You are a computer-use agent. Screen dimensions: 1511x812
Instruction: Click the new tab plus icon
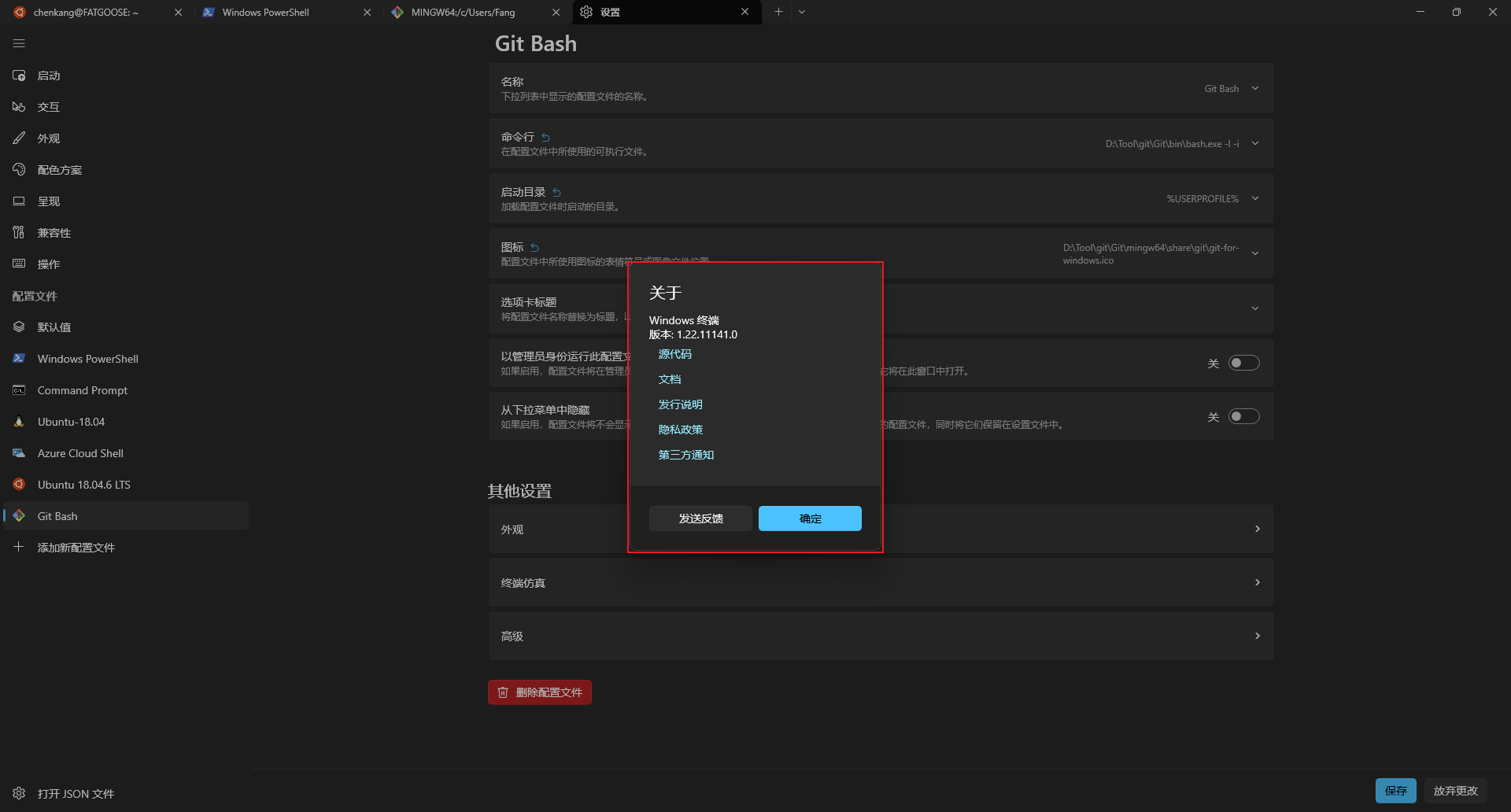pos(778,12)
